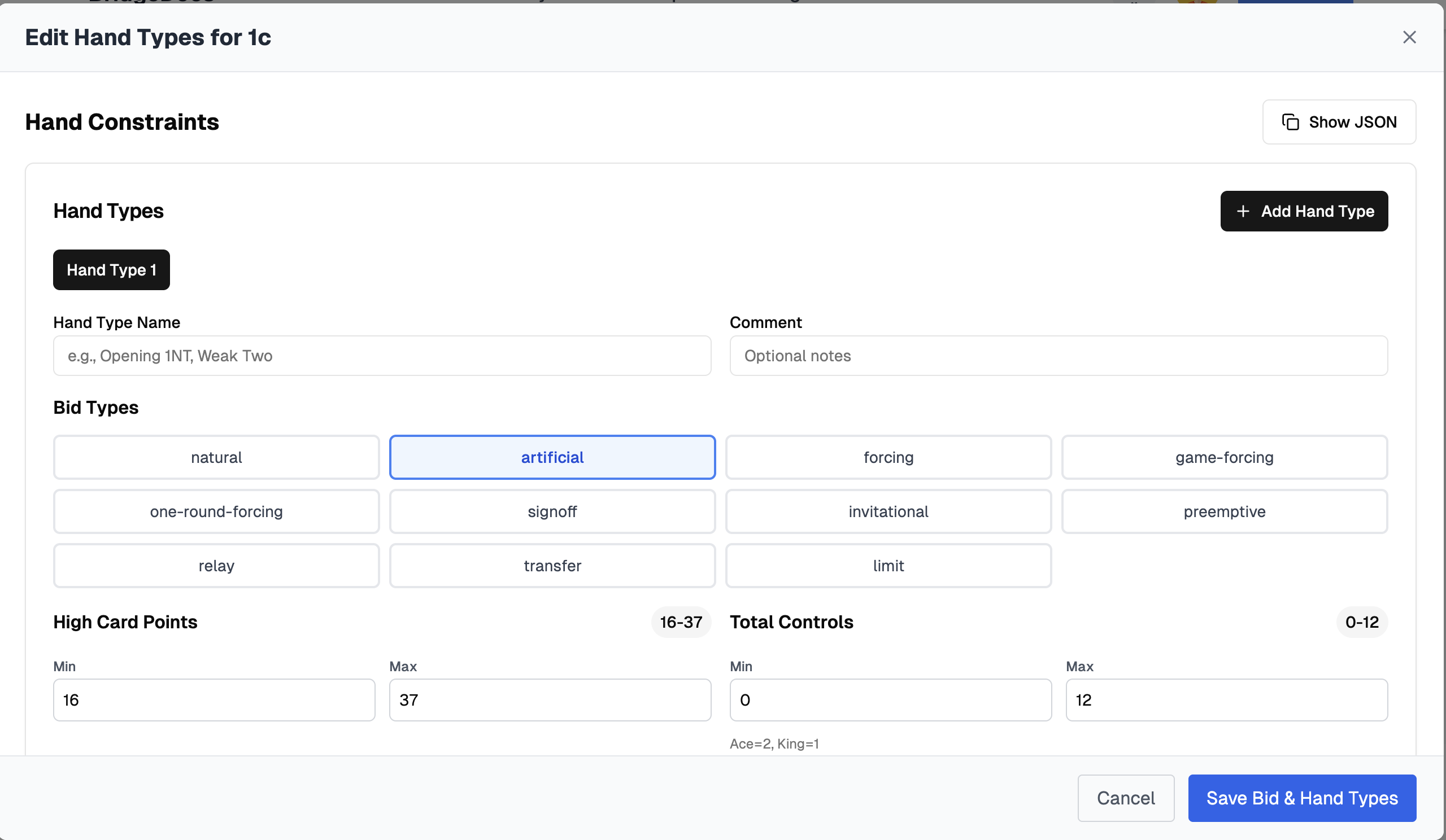The image size is (1446, 840).
Task: Toggle the signoff bid type
Action: click(552, 511)
